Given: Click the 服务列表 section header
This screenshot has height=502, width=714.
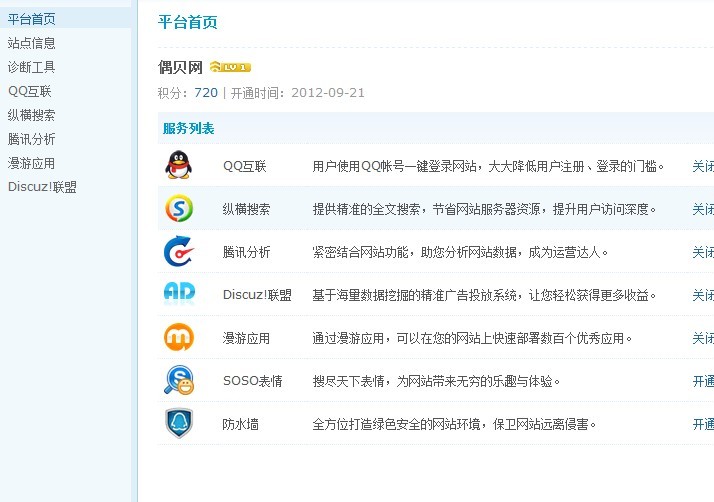Looking at the screenshot, I should pos(189,128).
